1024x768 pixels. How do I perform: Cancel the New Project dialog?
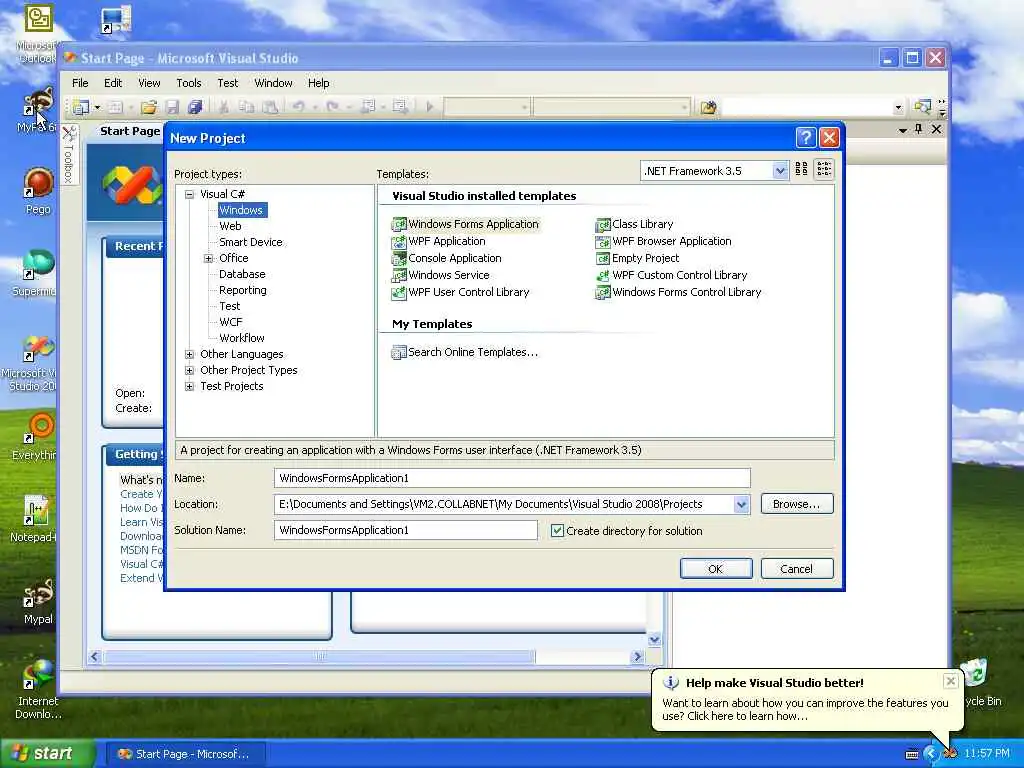point(797,569)
